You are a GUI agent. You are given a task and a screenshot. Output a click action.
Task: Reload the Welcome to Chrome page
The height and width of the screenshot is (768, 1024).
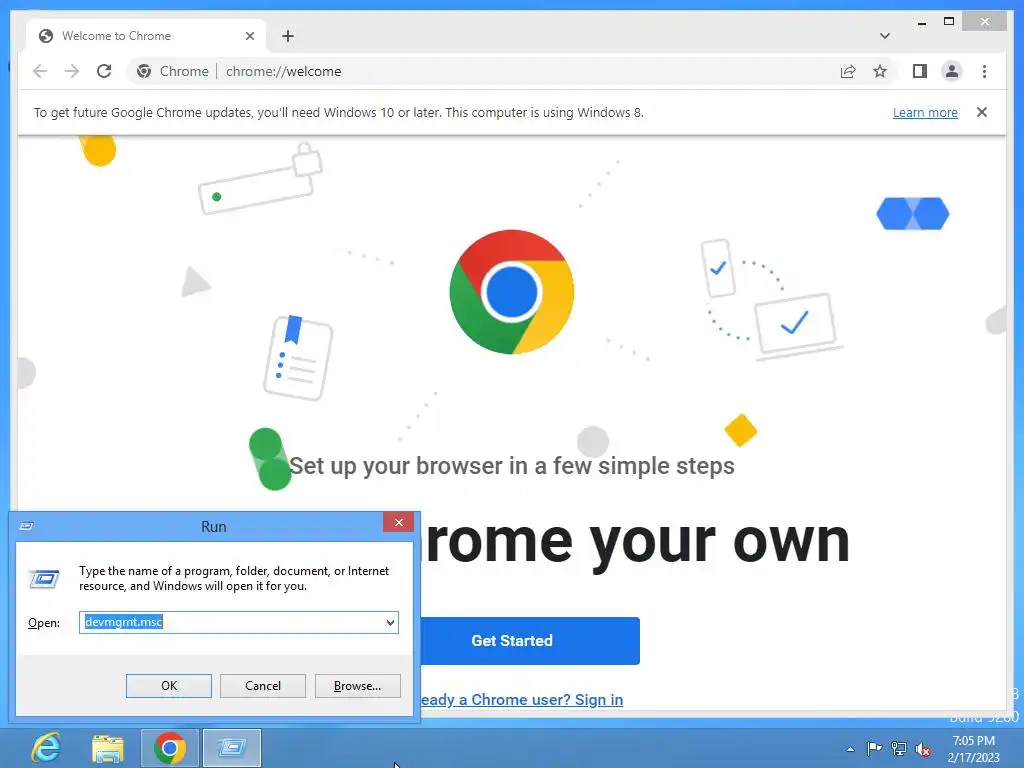[x=104, y=71]
